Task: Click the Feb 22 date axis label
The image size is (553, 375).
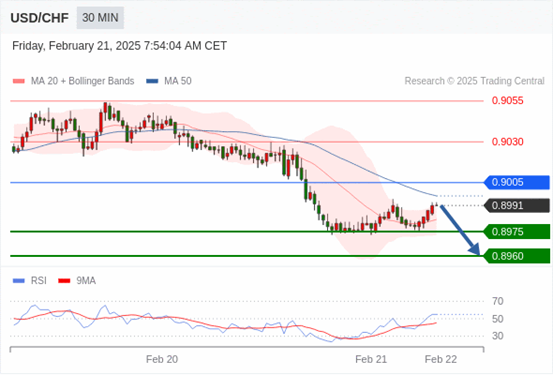Action: 441,359
